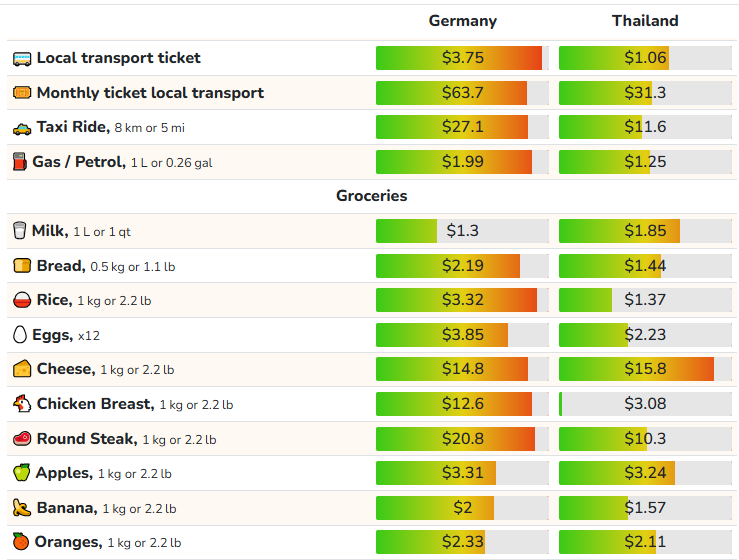Click the banana icon
Image resolution: width=739 pixels, height=560 pixels.
pos(21,508)
